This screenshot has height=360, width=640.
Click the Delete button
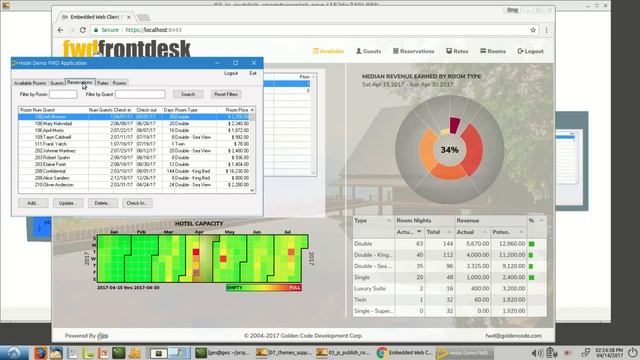(x=103, y=203)
